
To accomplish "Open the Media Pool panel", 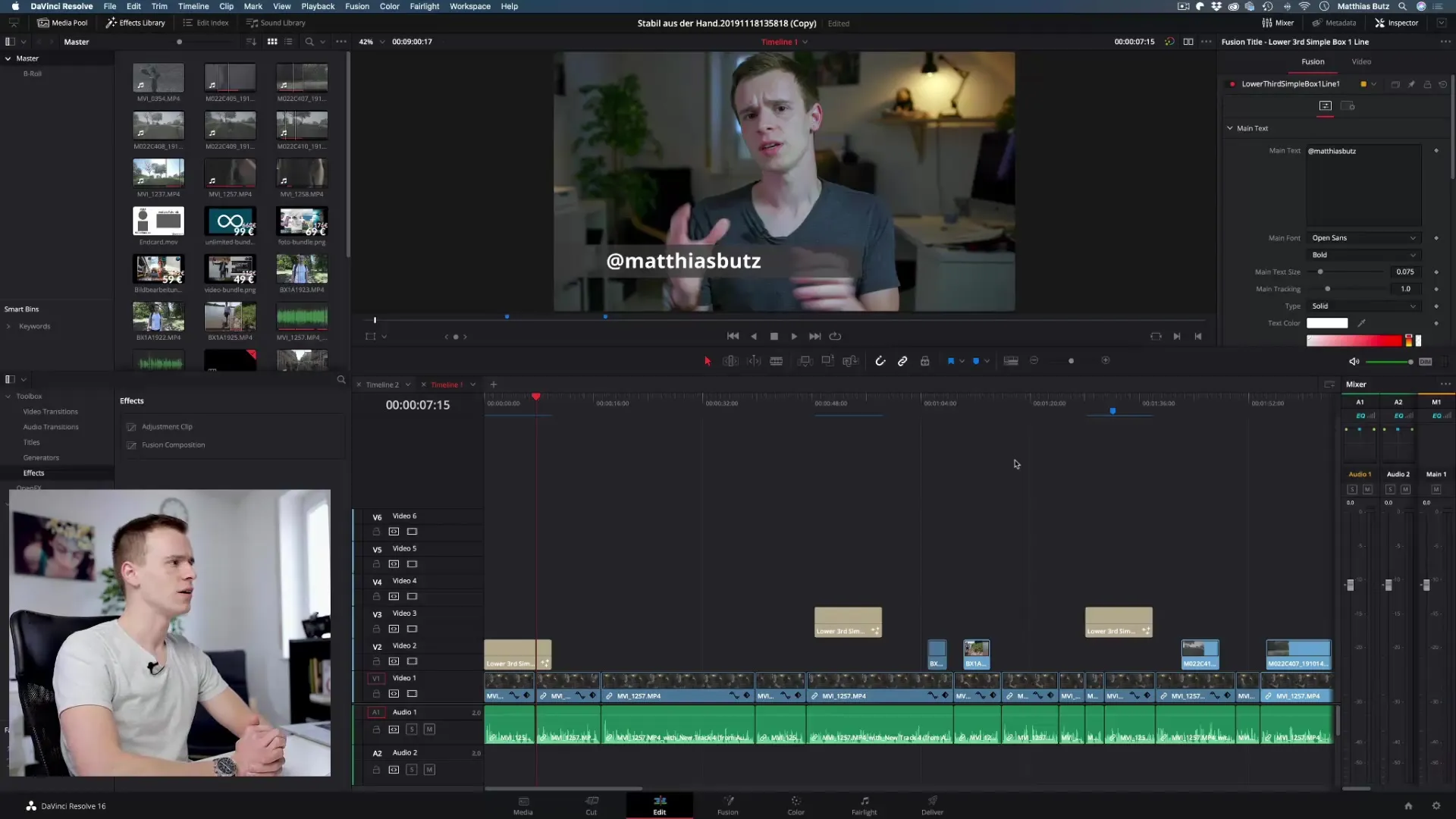I will [63, 23].
